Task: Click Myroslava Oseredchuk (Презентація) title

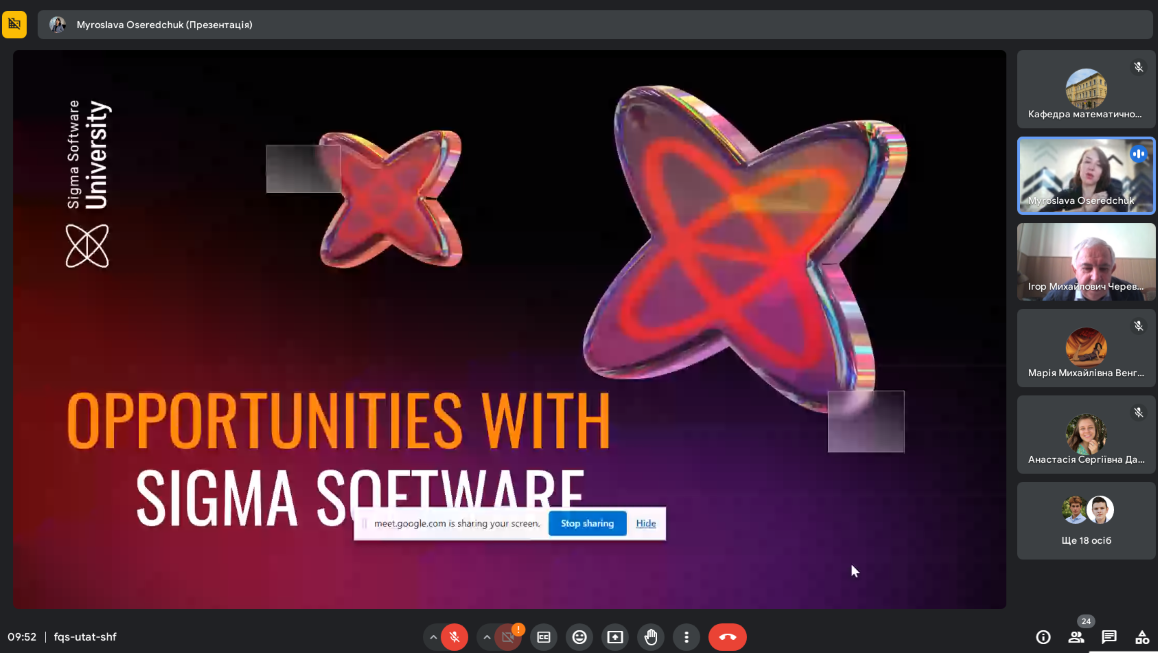Action: click(164, 24)
